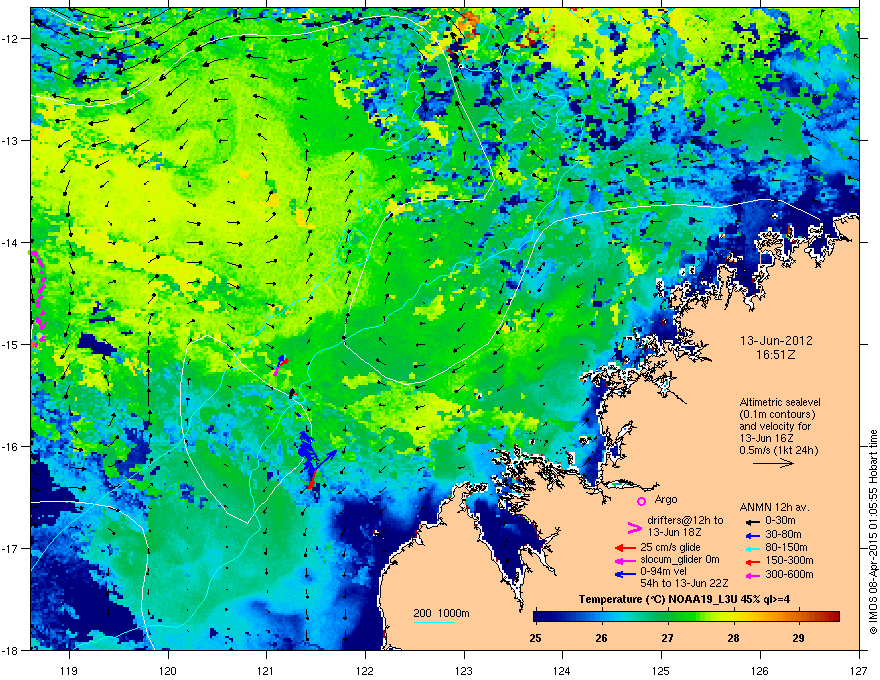Click the red ANMN 150-300m arrow
The height and width of the screenshot is (680, 880).
tap(752, 561)
